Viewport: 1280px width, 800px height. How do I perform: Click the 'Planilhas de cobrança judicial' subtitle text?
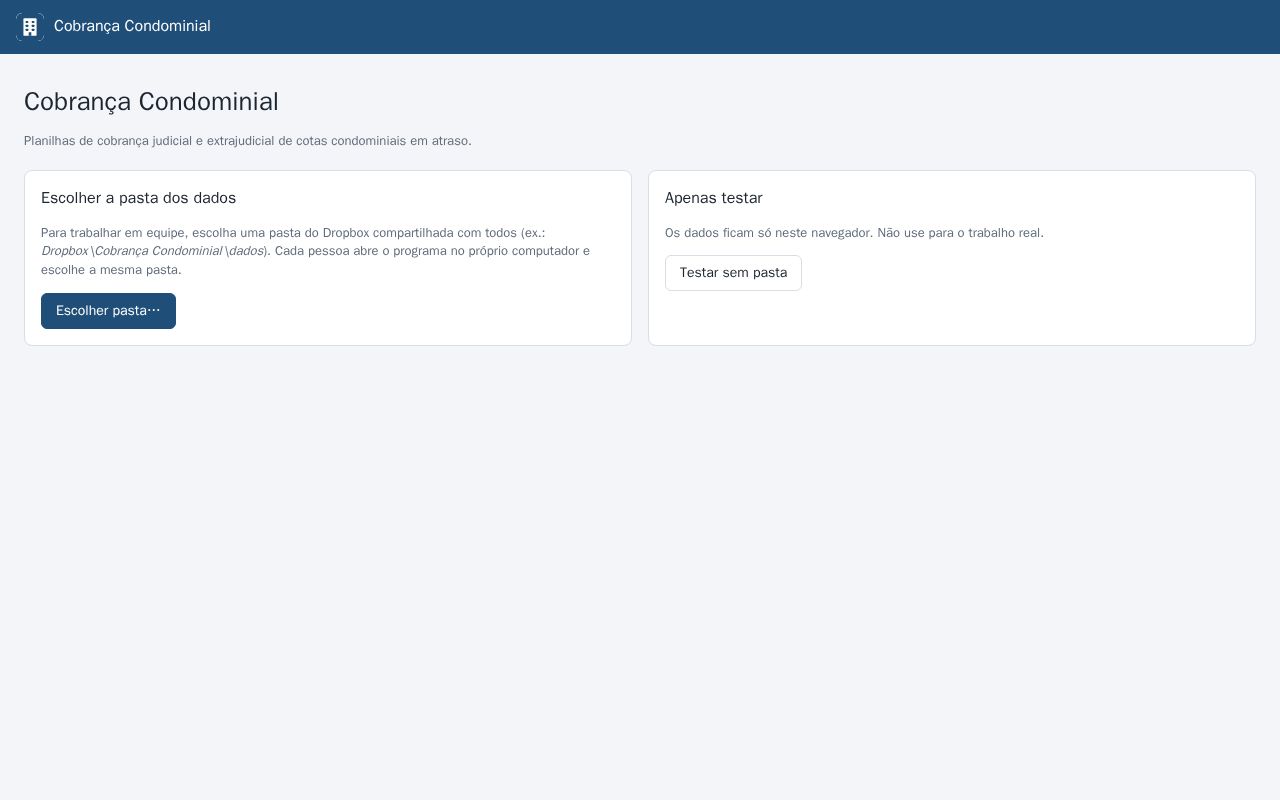247,141
